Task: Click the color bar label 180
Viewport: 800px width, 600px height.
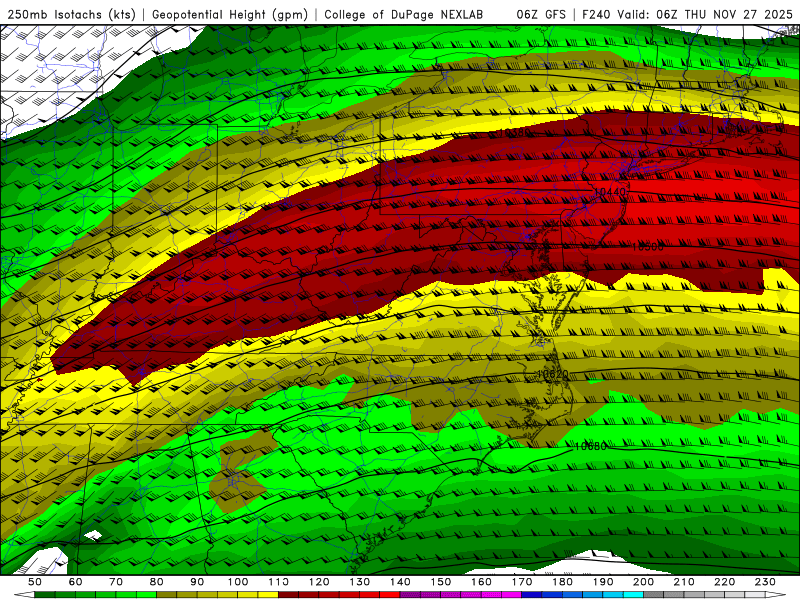Action: point(562,582)
